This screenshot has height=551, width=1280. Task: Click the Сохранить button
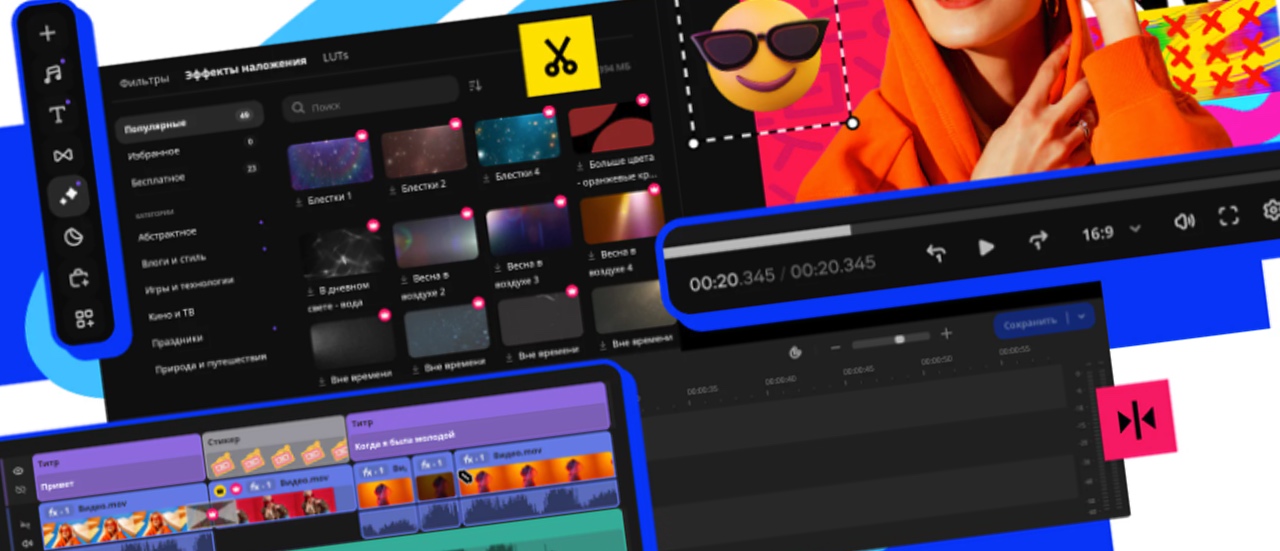(1030, 323)
